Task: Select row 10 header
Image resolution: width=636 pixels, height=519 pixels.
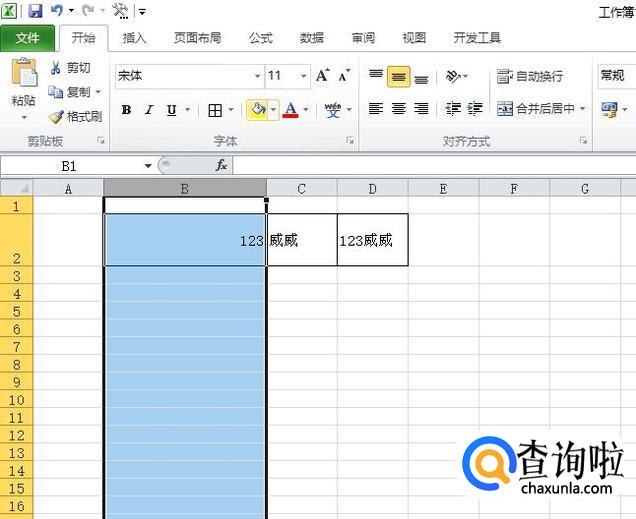Action: click(16, 400)
